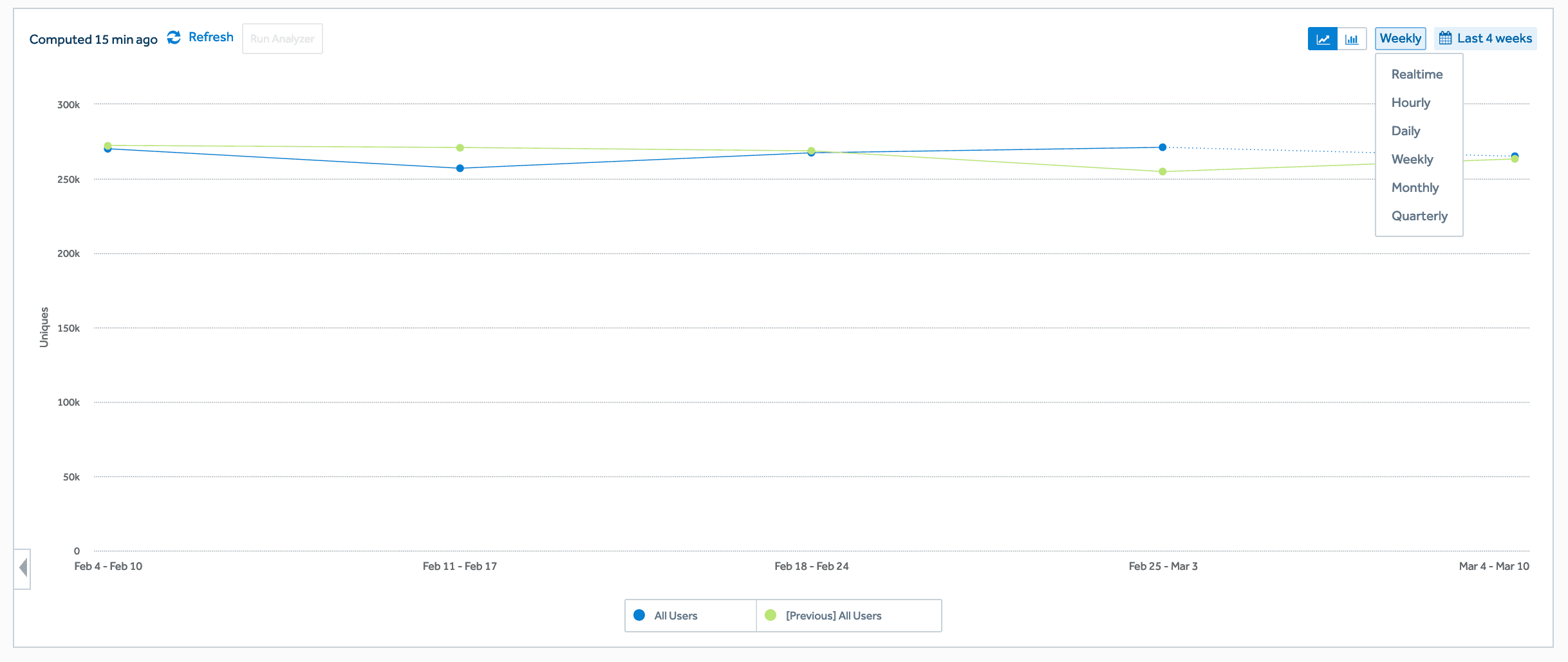Toggle the [Previous] All Users legend series
The width and height of the screenshot is (1568, 662).
click(833, 616)
